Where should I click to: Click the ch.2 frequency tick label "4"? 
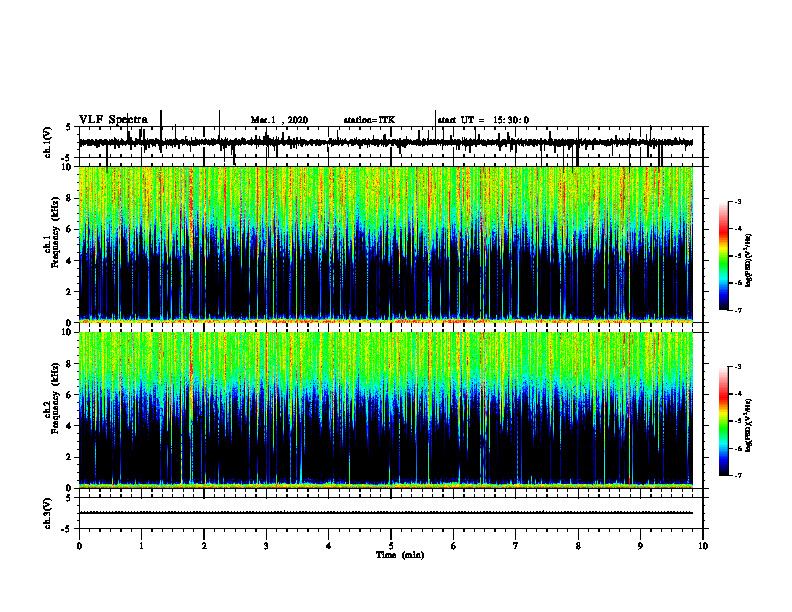tap(70, 426)
